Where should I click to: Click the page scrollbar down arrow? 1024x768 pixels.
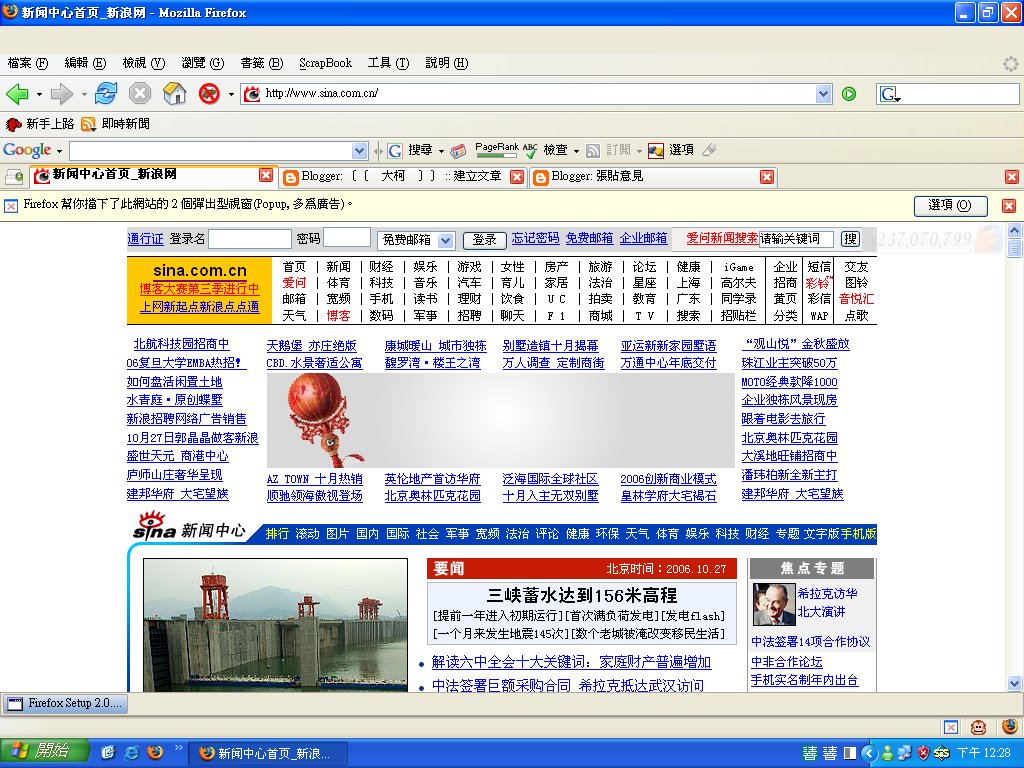(1014, 684)
